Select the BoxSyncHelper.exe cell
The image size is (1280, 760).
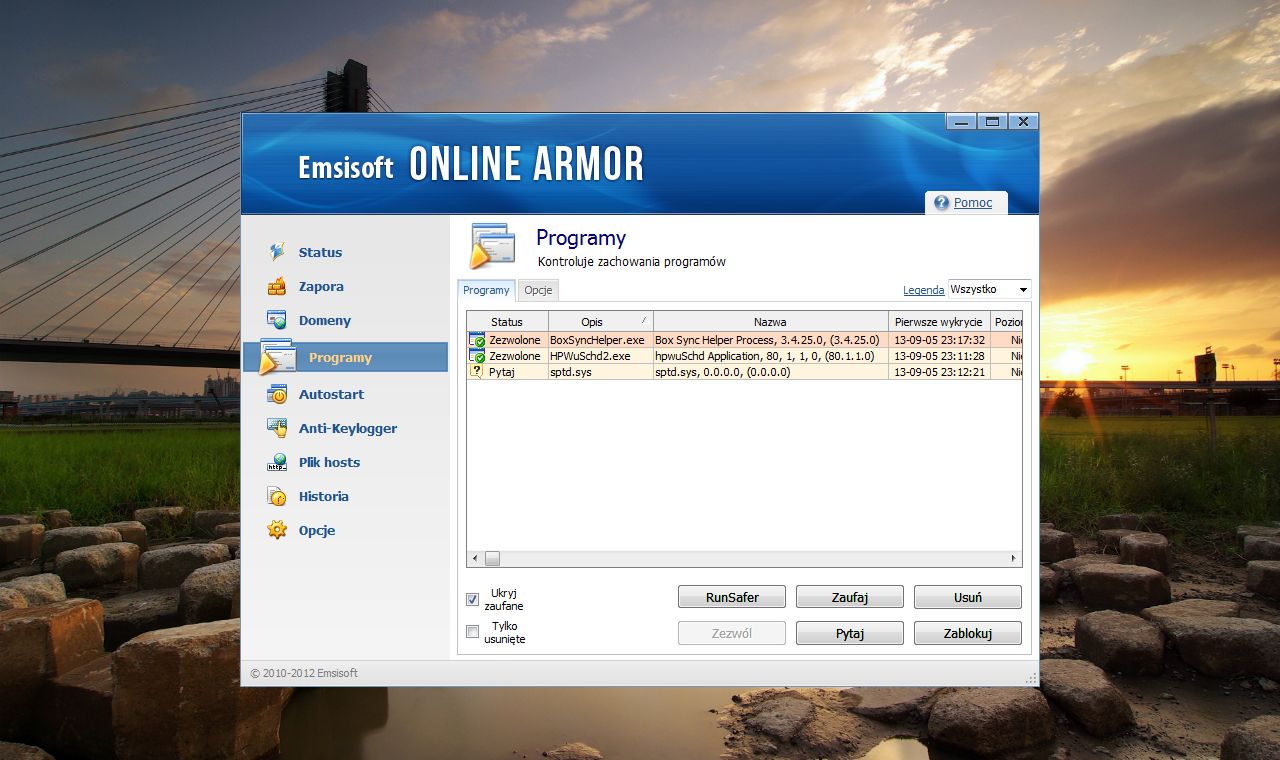point(600,340)
